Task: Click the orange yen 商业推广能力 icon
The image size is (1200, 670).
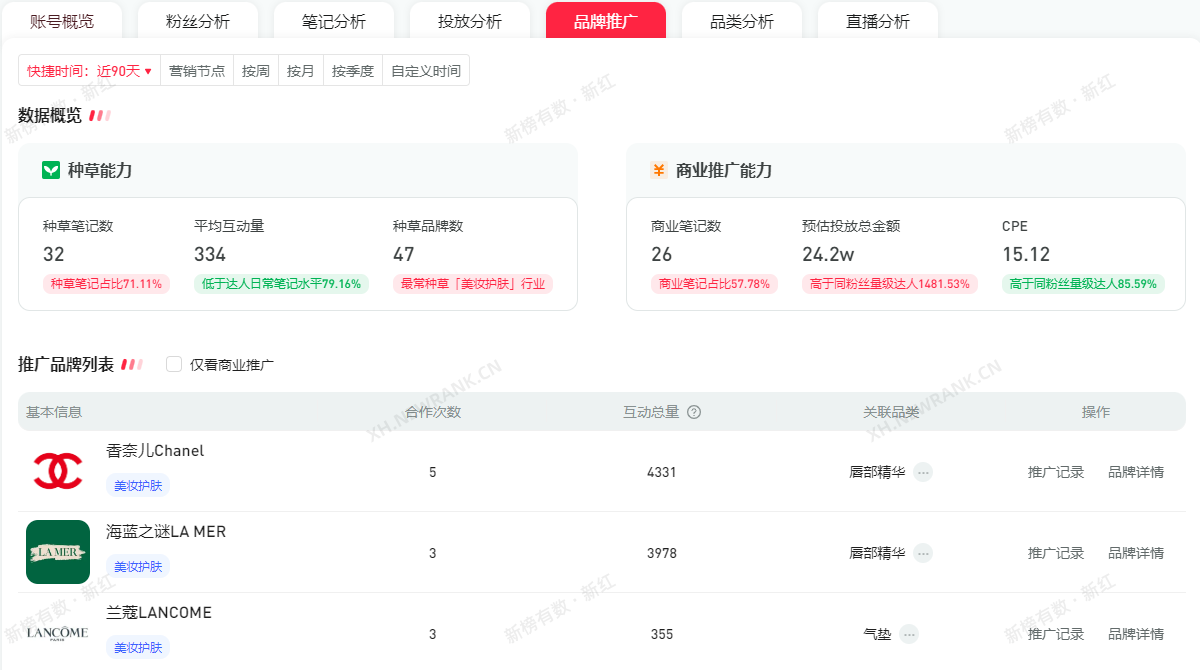Action: pyautogui.click(x=658, y=170)
